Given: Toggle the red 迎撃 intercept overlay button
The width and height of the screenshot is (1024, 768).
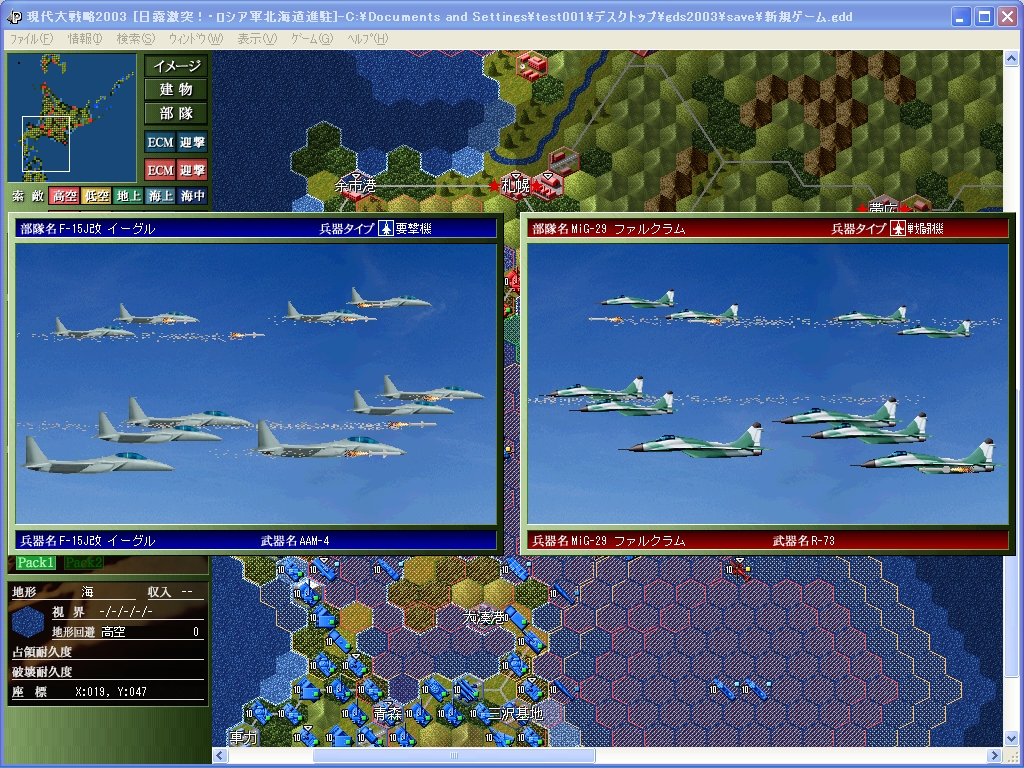Looking at the screenshot, I should coord(192,170).
